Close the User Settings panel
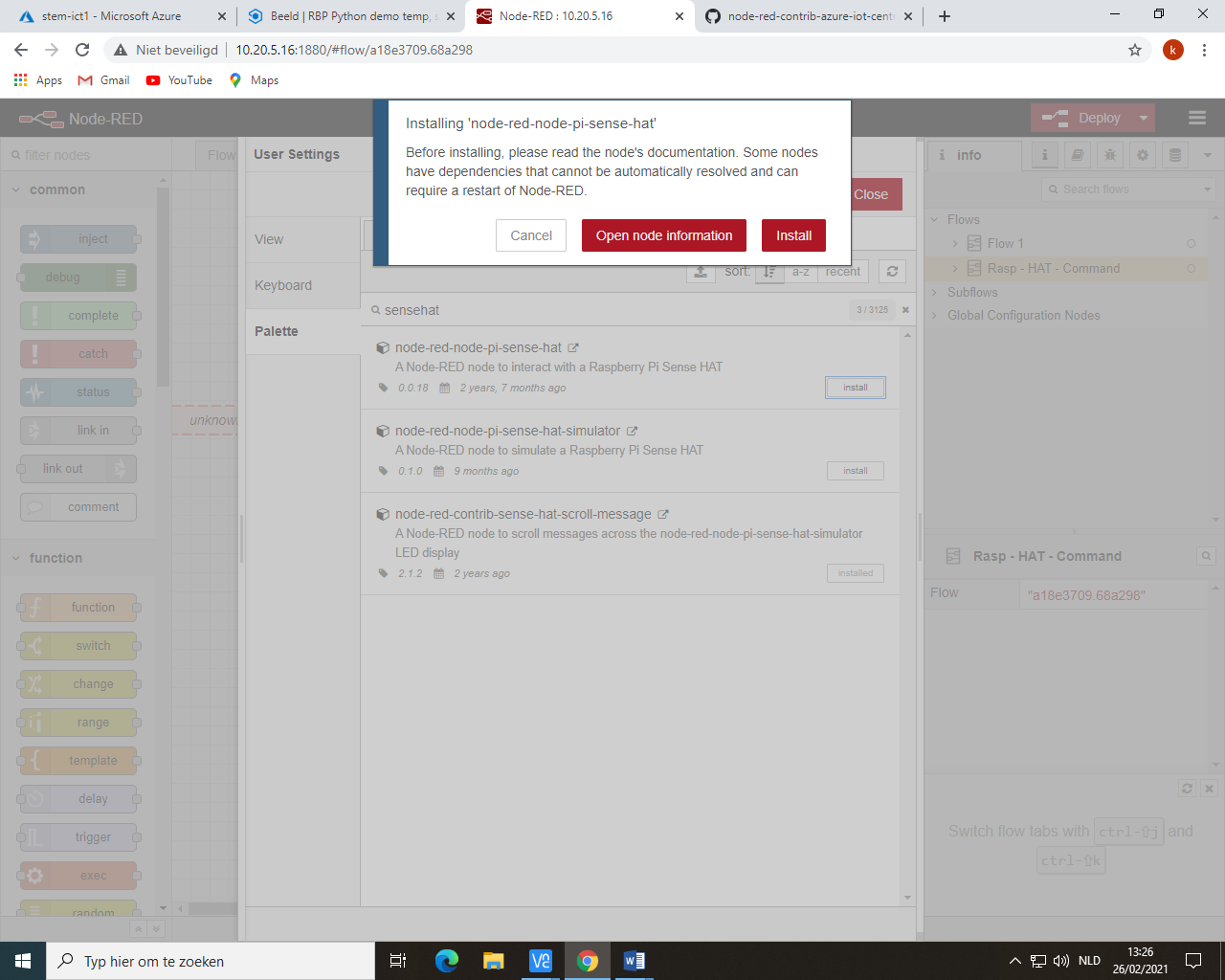The image size is (1225, 980). (x=872, y=194)
